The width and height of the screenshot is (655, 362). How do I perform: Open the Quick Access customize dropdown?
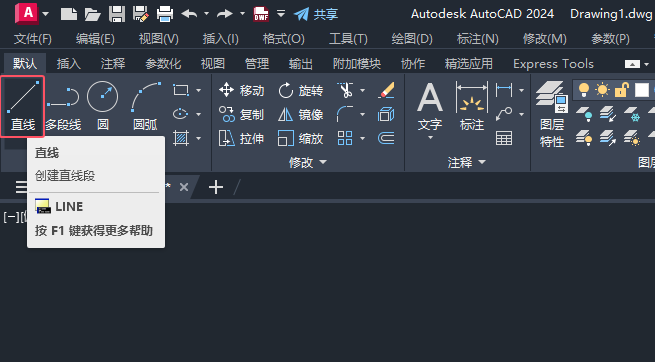pos(281,13)
